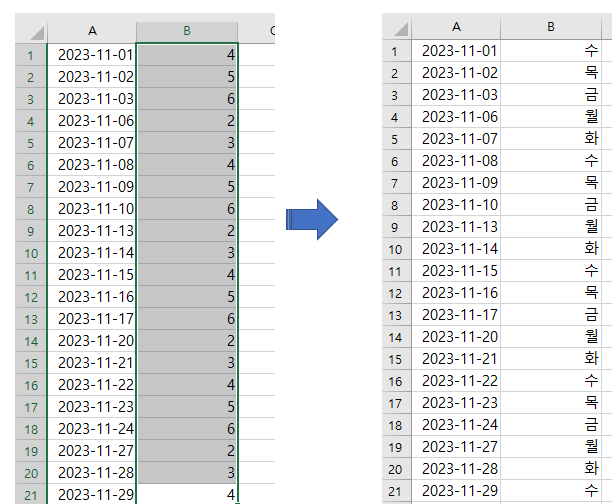Click value 3 beside 2023-11-07
The width and height of the screenshot is (612, 504).
click(187, 143)
